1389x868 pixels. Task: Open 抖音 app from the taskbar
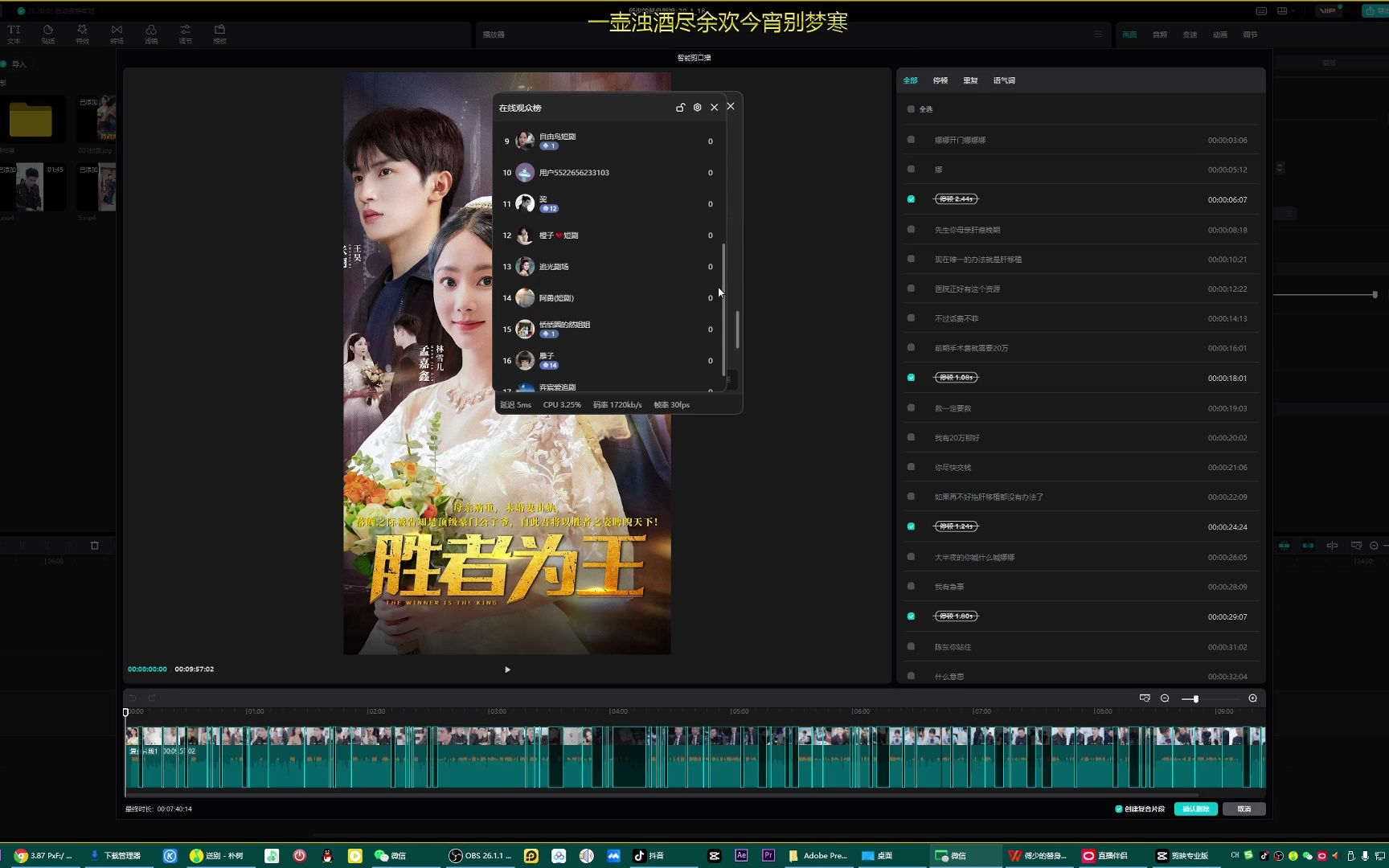[649, 856]
